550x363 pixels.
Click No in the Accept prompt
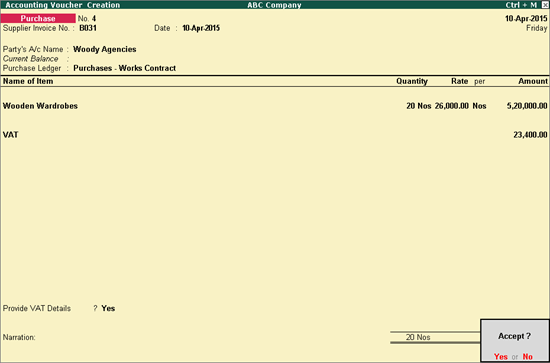528,356
